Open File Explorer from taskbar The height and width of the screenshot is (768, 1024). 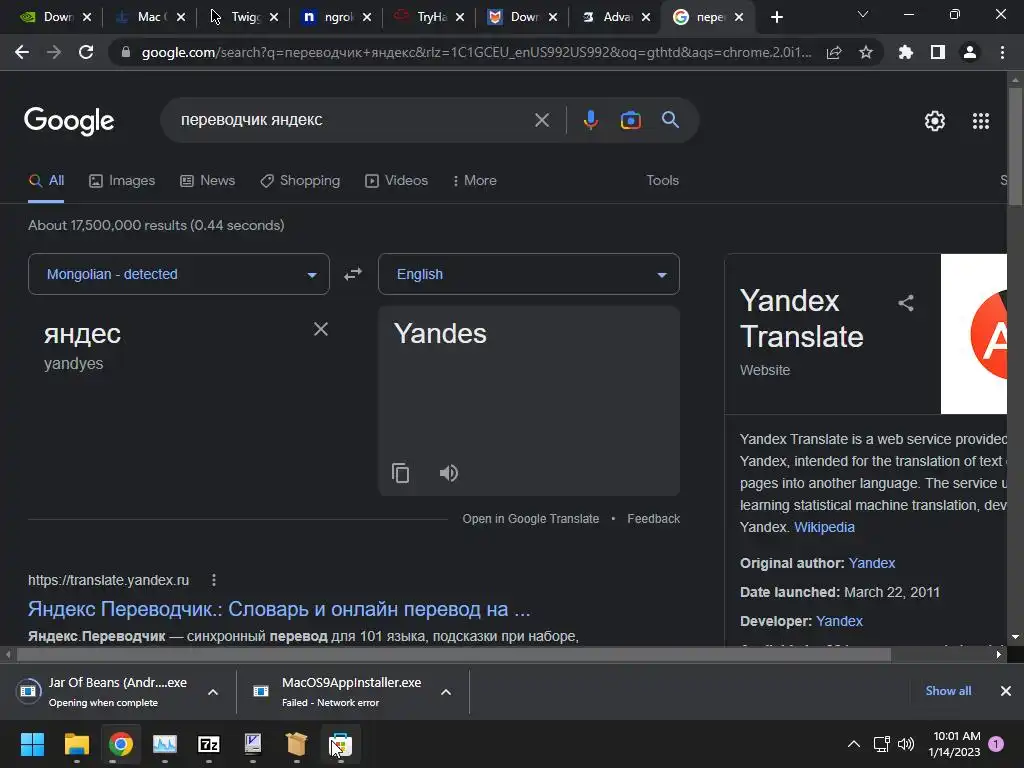[x=76, y=744]
